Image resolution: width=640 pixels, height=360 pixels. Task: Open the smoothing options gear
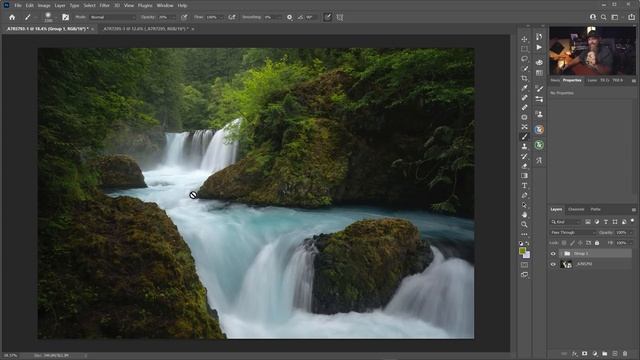click(289, 17)
